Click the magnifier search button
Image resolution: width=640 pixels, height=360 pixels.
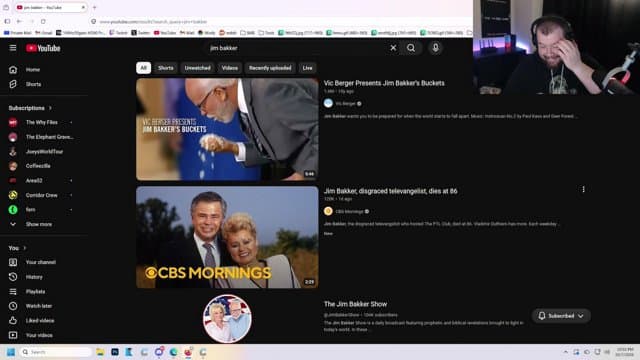[411, 48]
